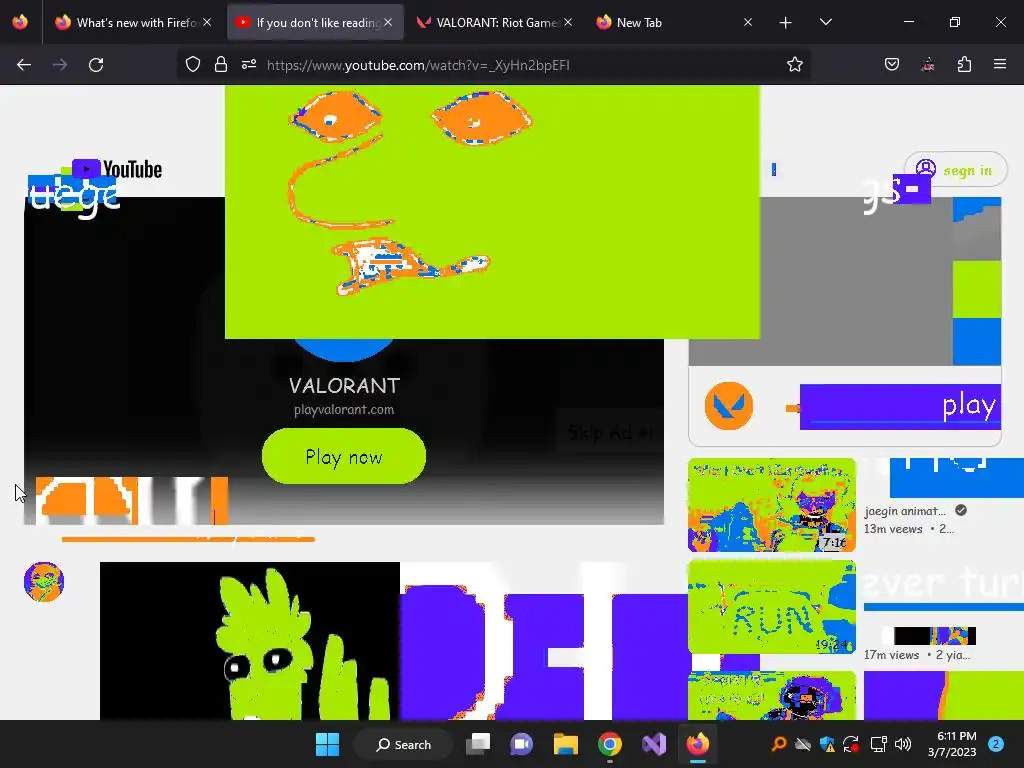Image resolution: width=1024 pixels, height=768 pixels.
Task: Launch the Teams Chat taskbar icon
Action: point(521,744)
